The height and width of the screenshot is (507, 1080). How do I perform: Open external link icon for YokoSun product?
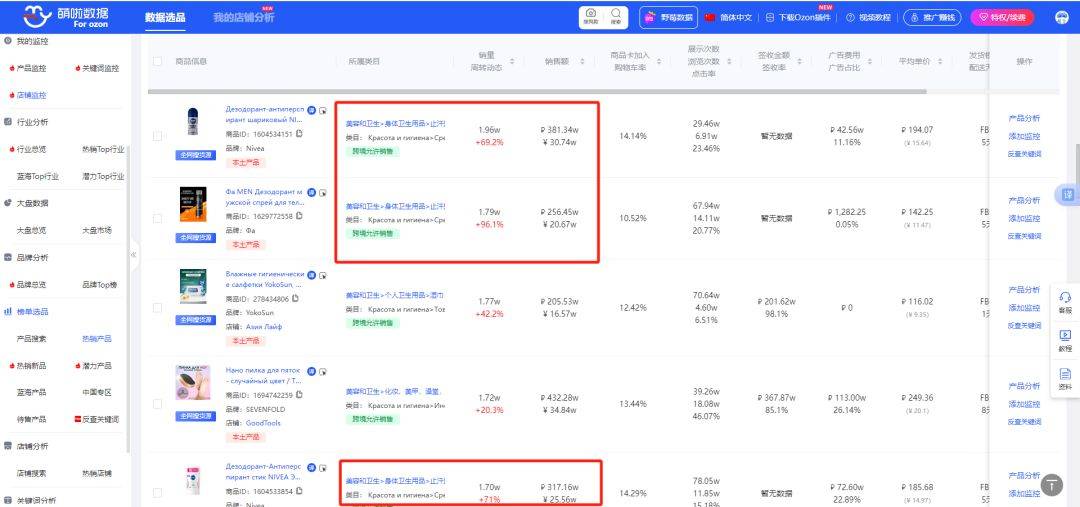(x=323, y=276)
